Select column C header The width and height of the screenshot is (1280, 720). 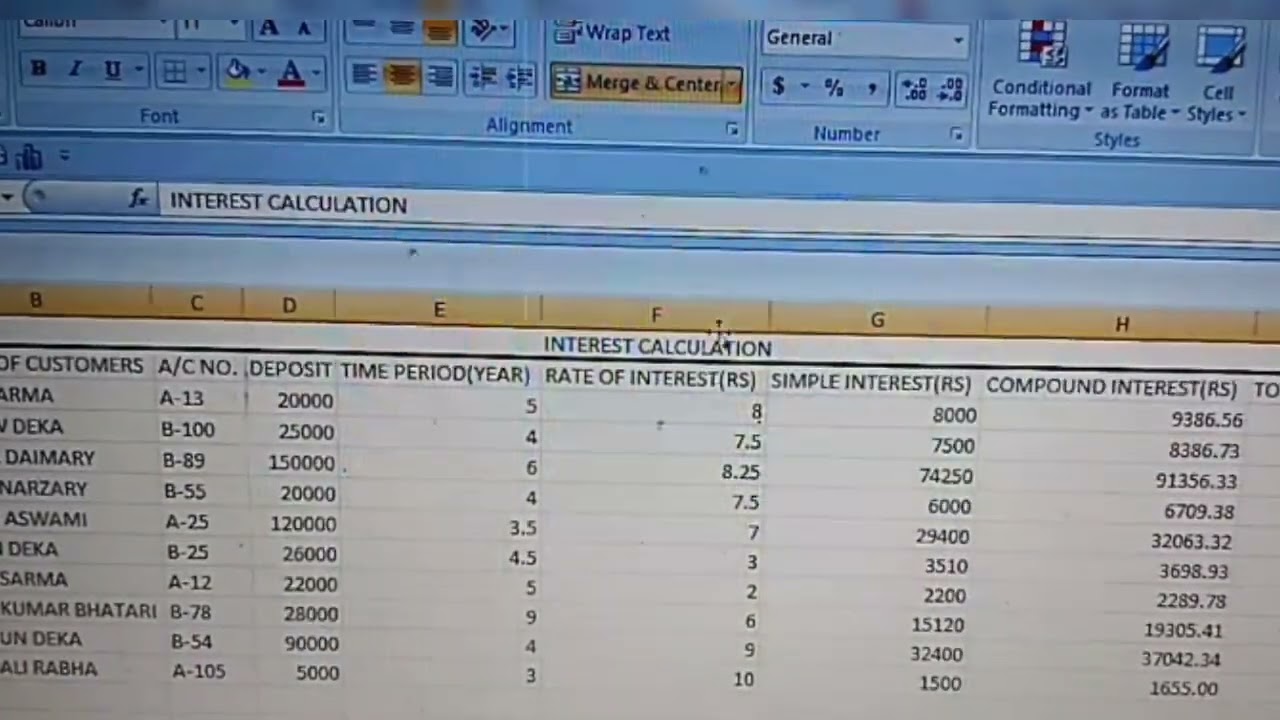point(196,304)
